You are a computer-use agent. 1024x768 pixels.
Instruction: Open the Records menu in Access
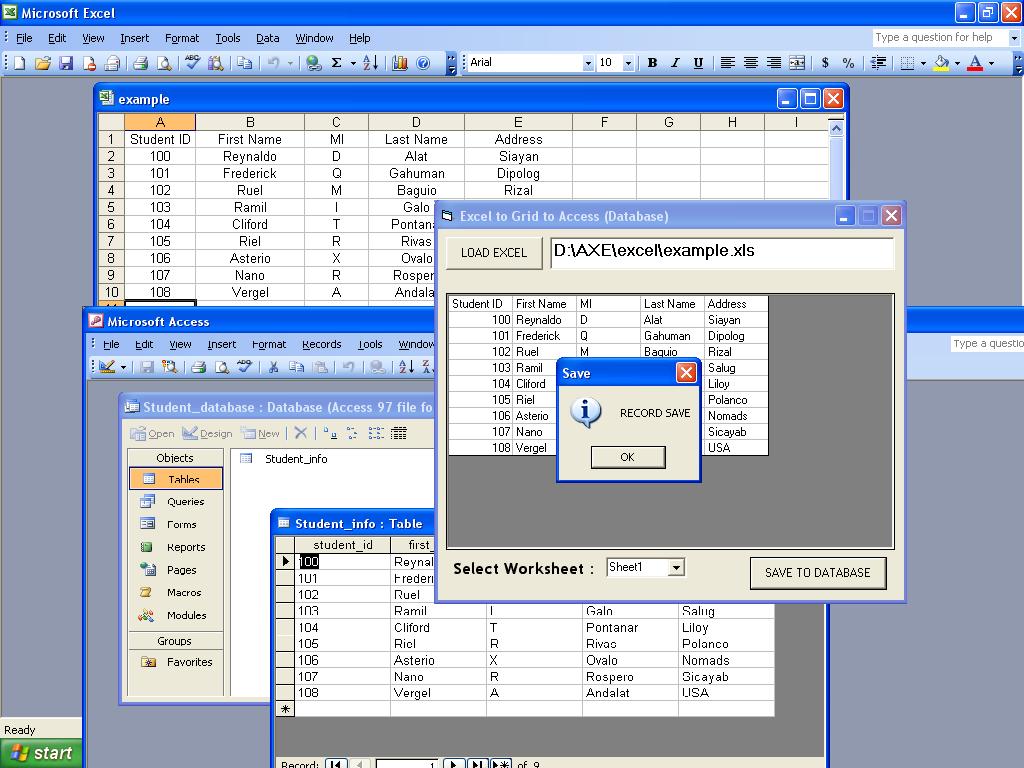pos(321,344)
